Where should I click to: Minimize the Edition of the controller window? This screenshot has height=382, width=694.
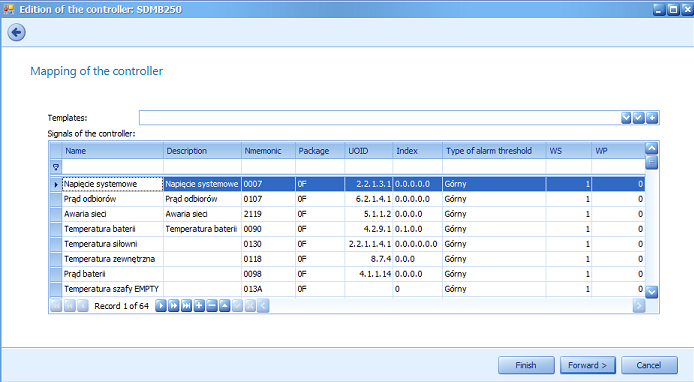click(659, 9)
